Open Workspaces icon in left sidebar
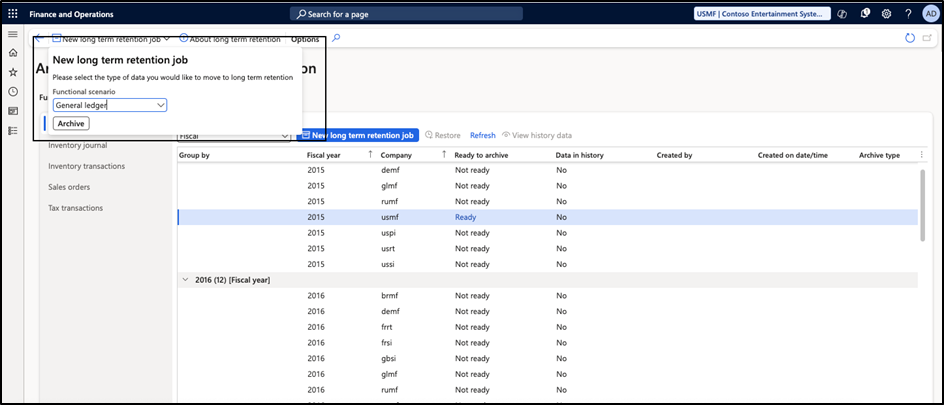Image resolution: width=944 pixels, height=405 pixels. coord(13,111)
